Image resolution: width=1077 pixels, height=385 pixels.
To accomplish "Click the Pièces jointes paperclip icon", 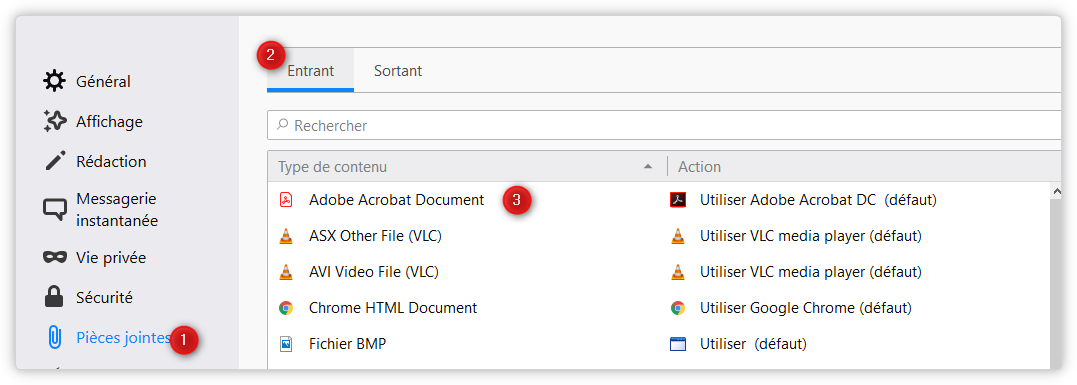I will [x=55, y=338].
